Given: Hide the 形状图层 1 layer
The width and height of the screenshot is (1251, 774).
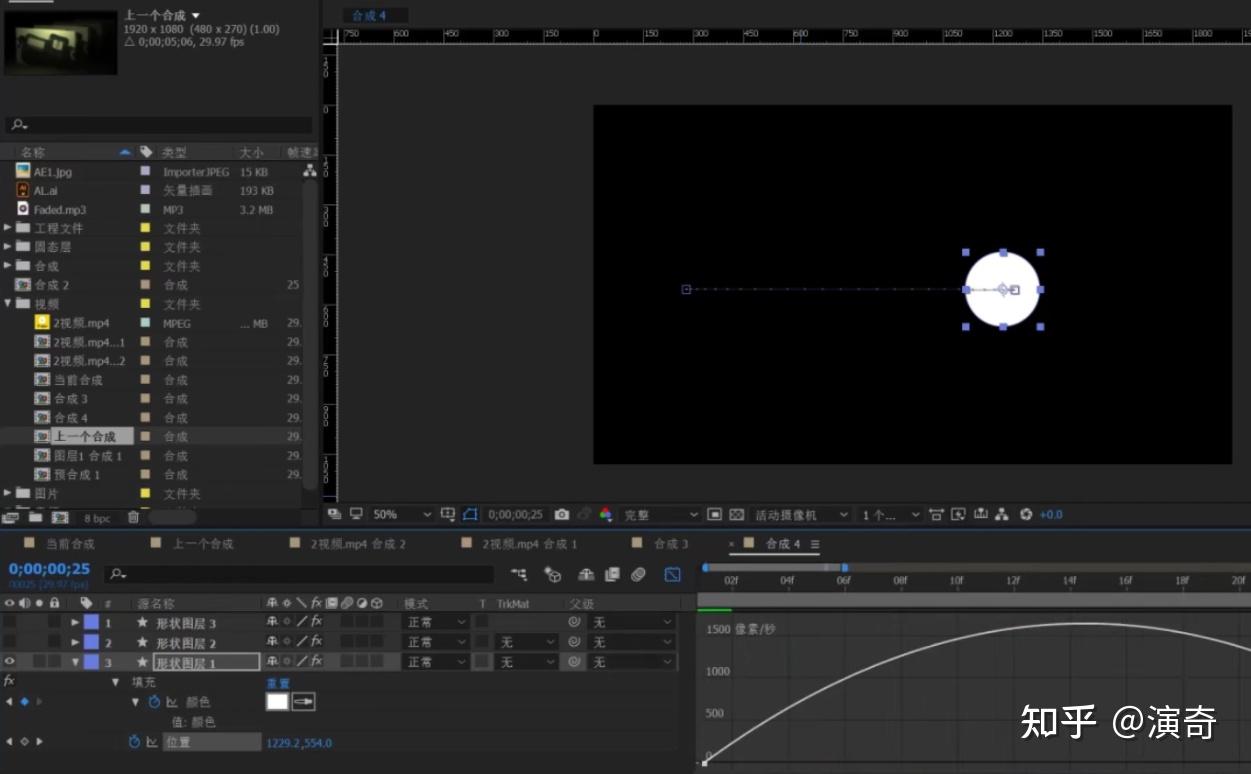Looking at the screenshot, I should coord(8,661).
